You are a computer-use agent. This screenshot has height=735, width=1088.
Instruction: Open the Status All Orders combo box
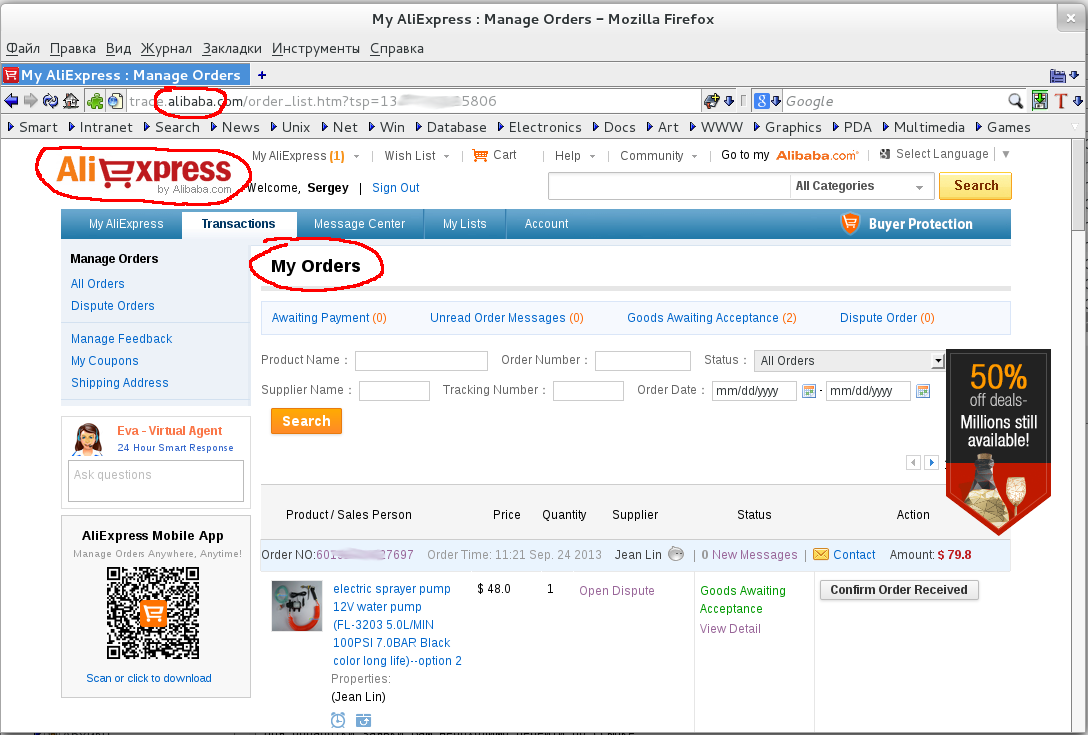(849, 361)
